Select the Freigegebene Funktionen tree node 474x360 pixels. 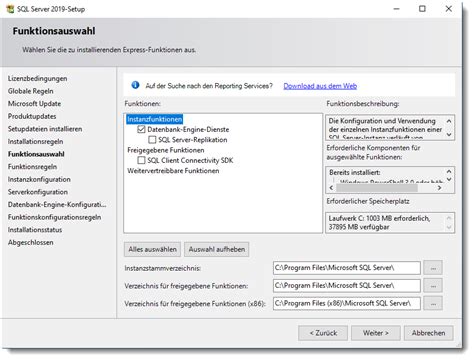(166, 150)
